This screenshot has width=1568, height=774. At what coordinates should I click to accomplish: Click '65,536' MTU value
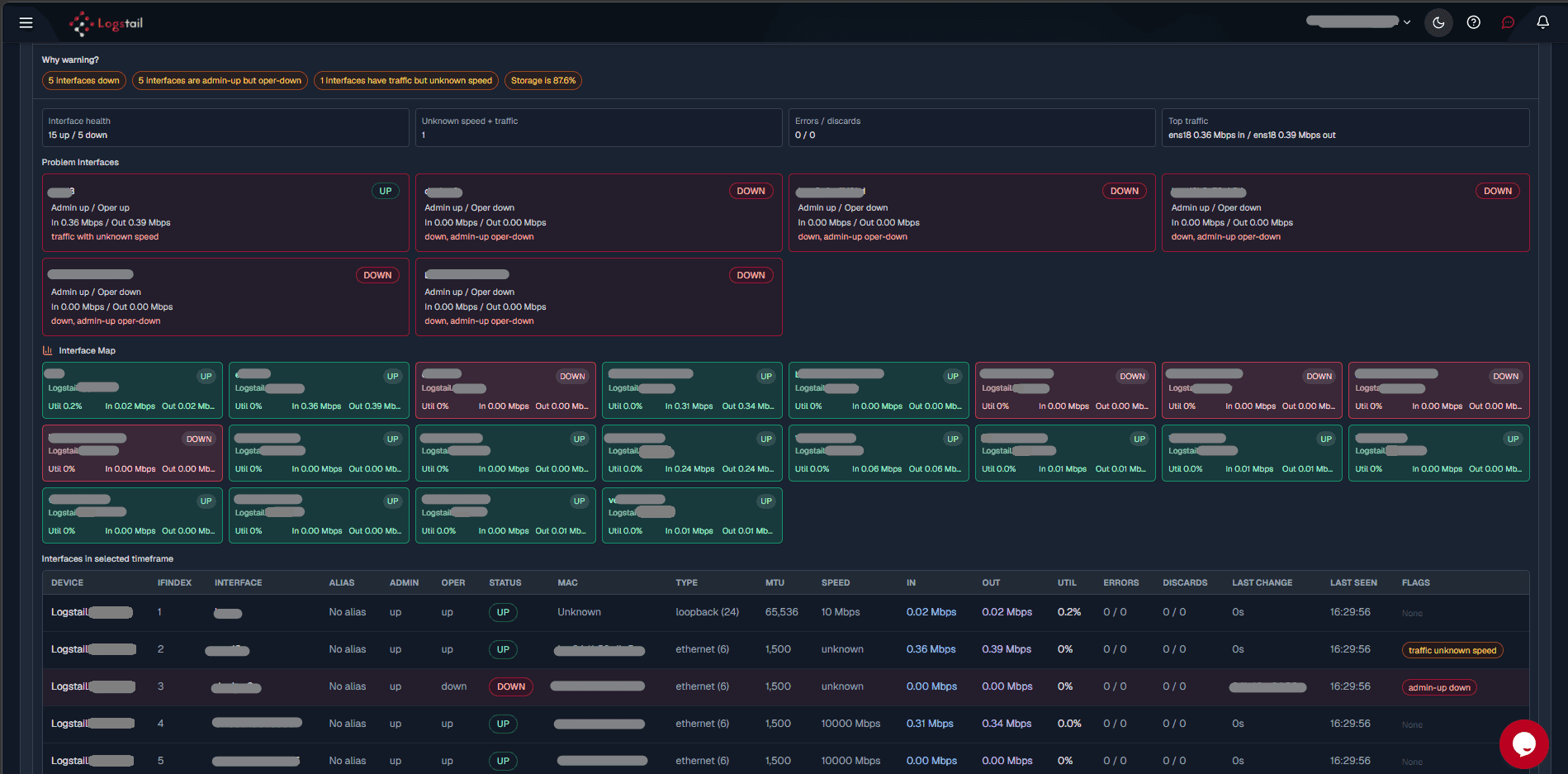pos(781,613)
